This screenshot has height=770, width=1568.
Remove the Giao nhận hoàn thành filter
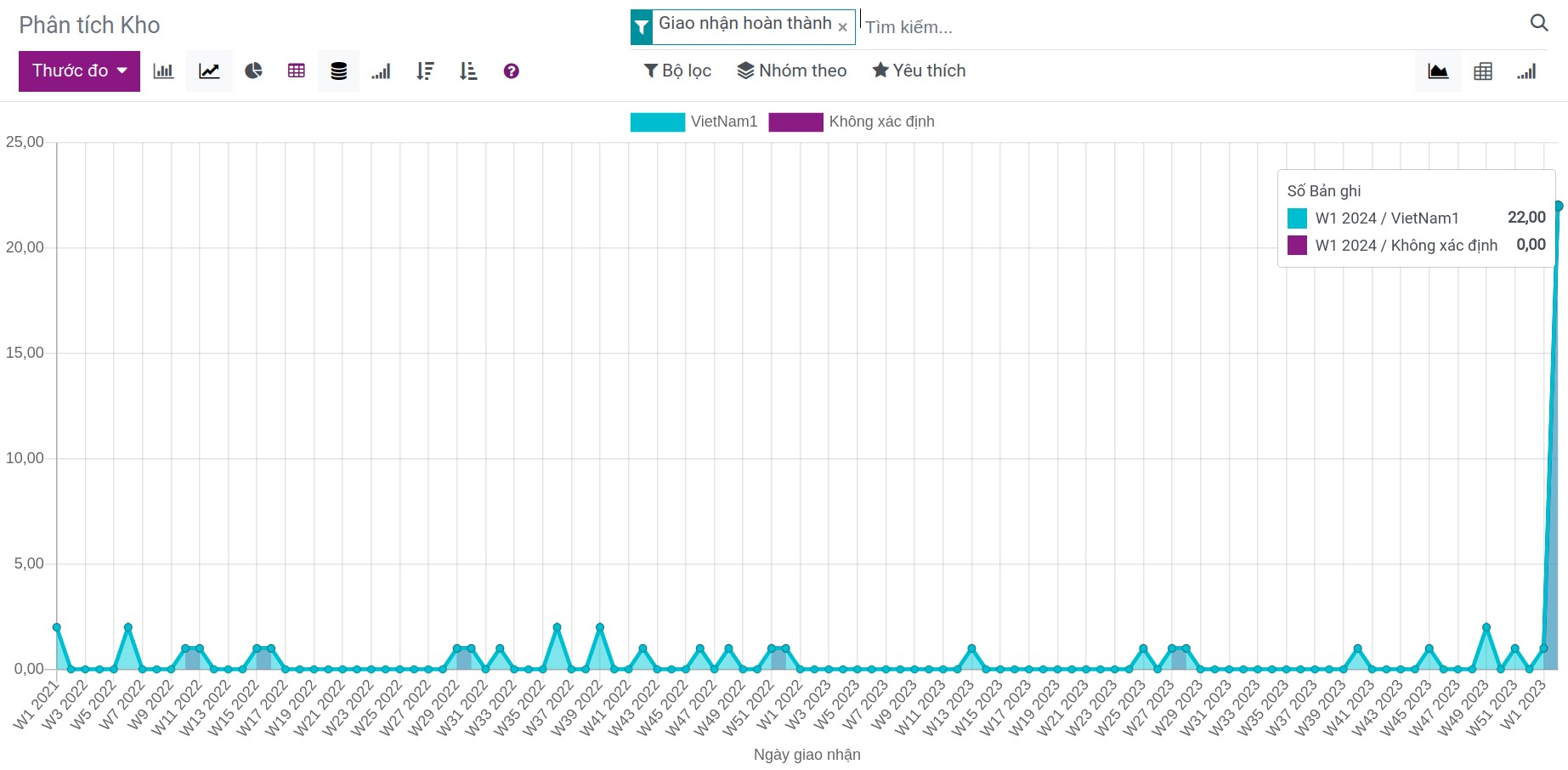(x=842, y=27)
